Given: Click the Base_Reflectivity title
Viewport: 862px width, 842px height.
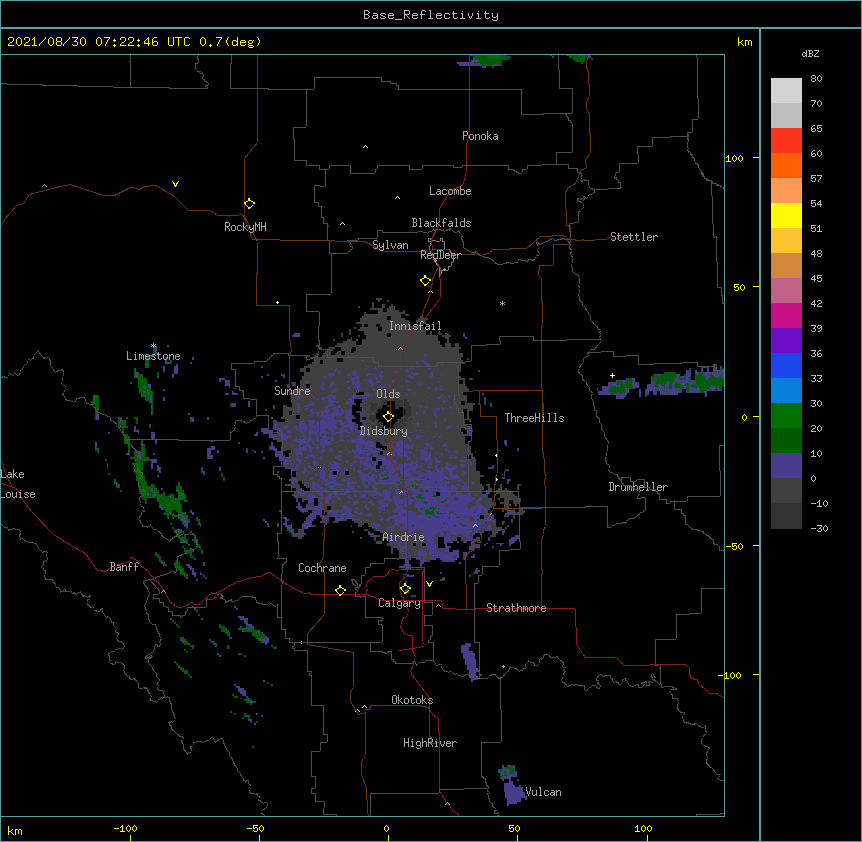Looking at the screenshot, I should (x=431, y=15).
